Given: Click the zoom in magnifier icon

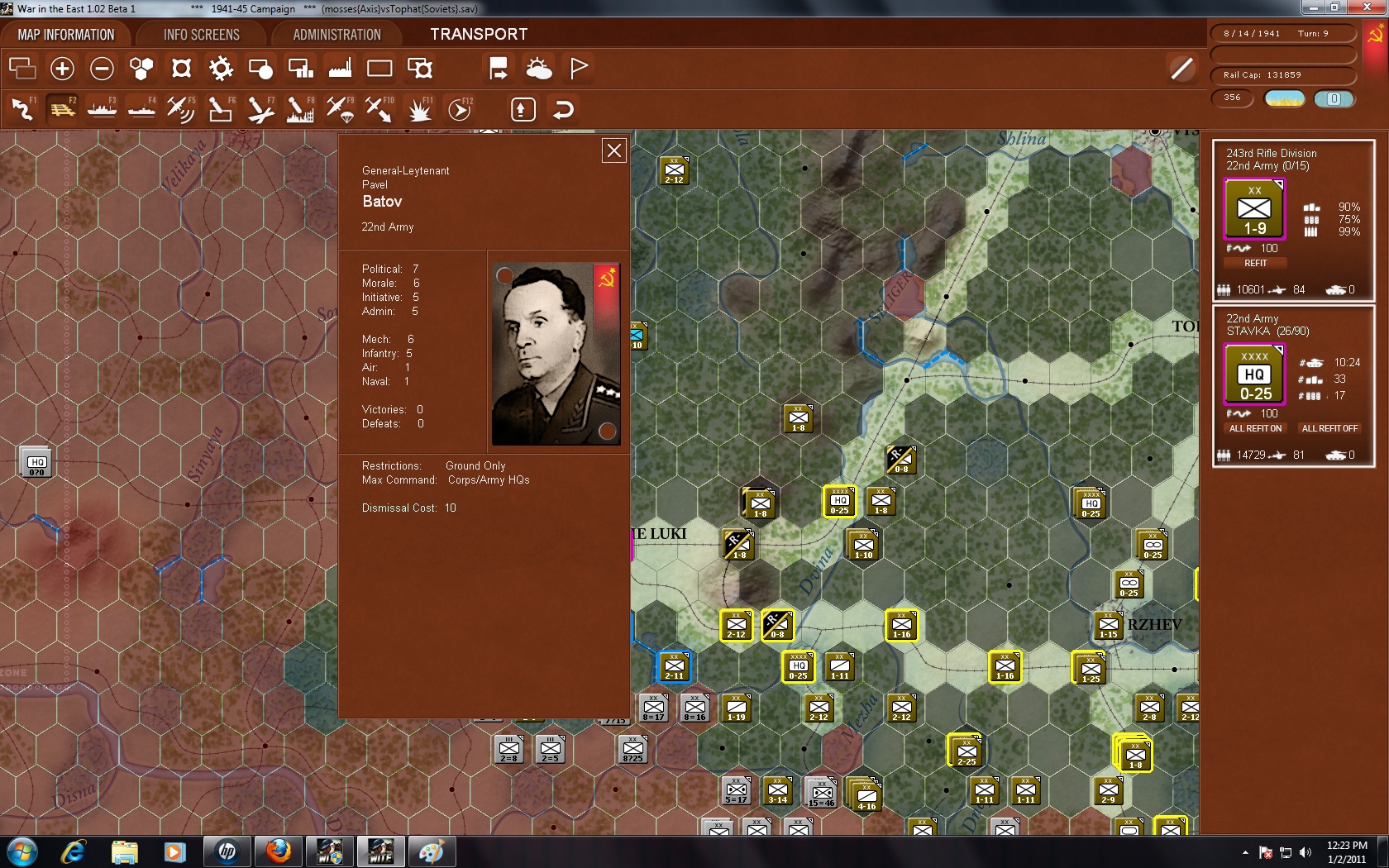Looking at the screenshot, I should [62, 69].
